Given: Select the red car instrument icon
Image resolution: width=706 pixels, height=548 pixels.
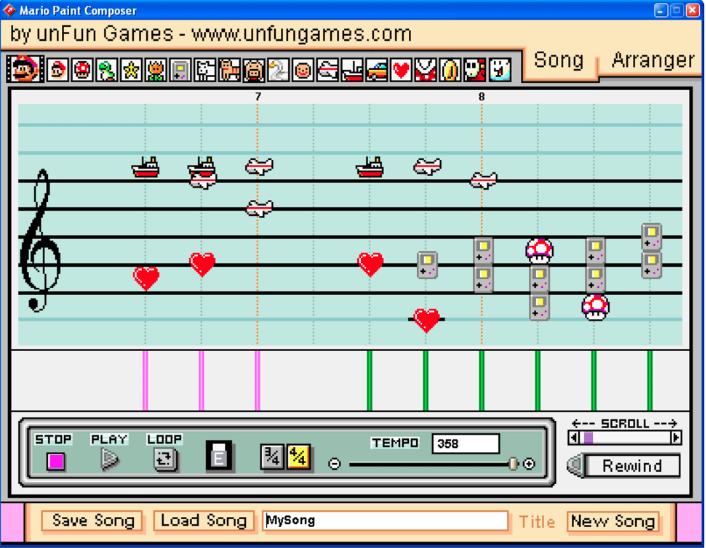Looking at the screenshot, I should pyautogui.click(x=377, y=70).
